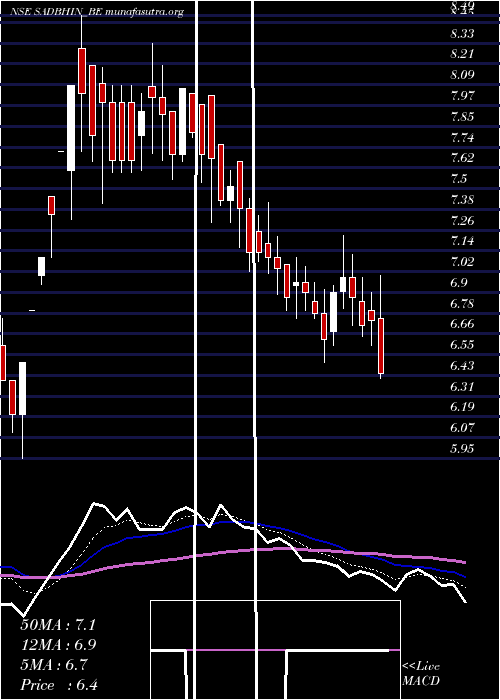The width and height of the screenshot is (500, 700).
Task: Click the 6.19 price axis label
Action: click(462, 407)
